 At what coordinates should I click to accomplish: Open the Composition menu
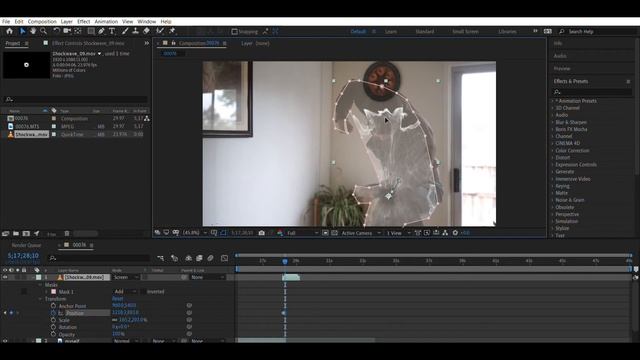click(x=42, y=22)
